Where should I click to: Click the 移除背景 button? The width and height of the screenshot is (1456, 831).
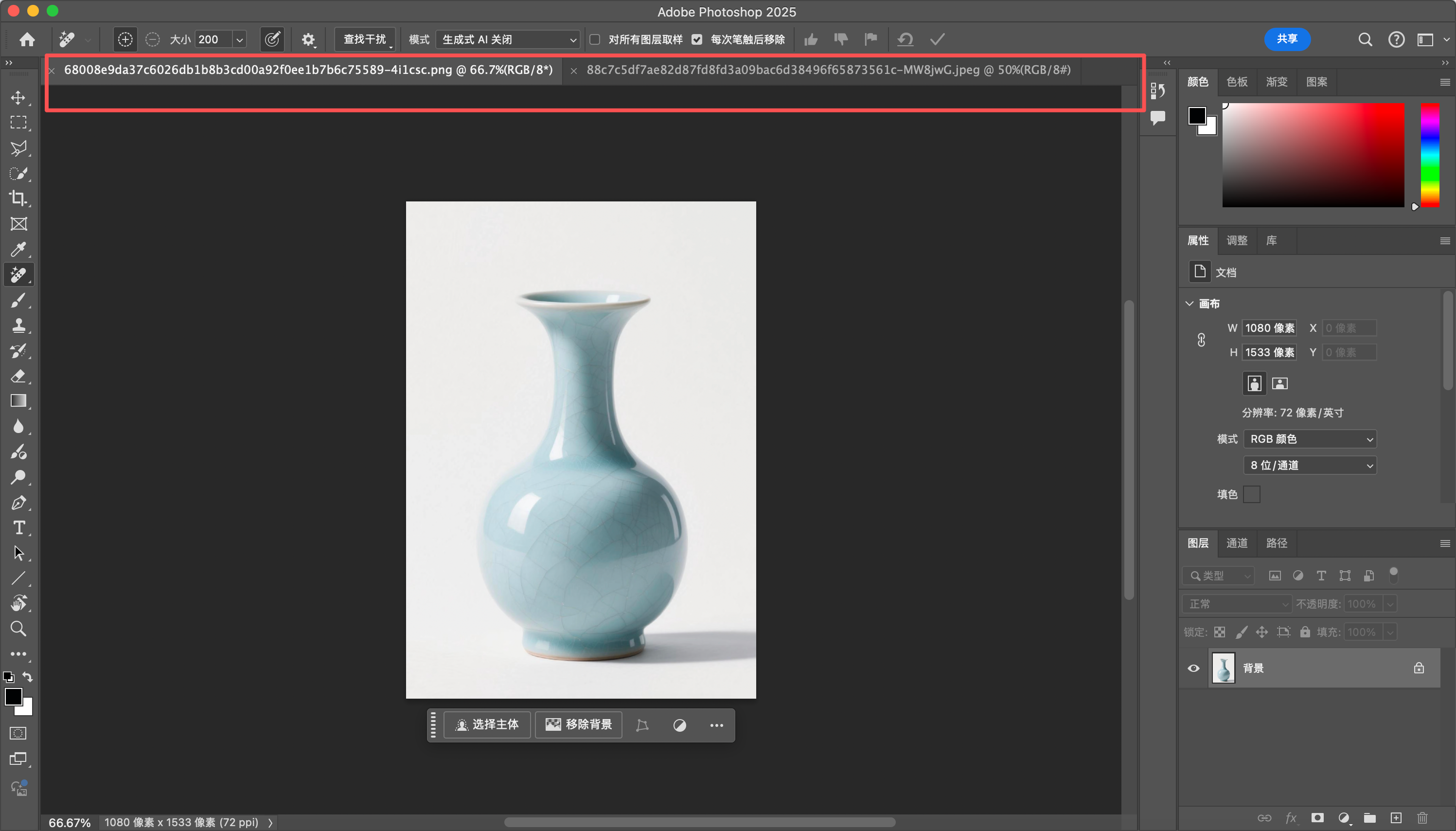(578, 725)
